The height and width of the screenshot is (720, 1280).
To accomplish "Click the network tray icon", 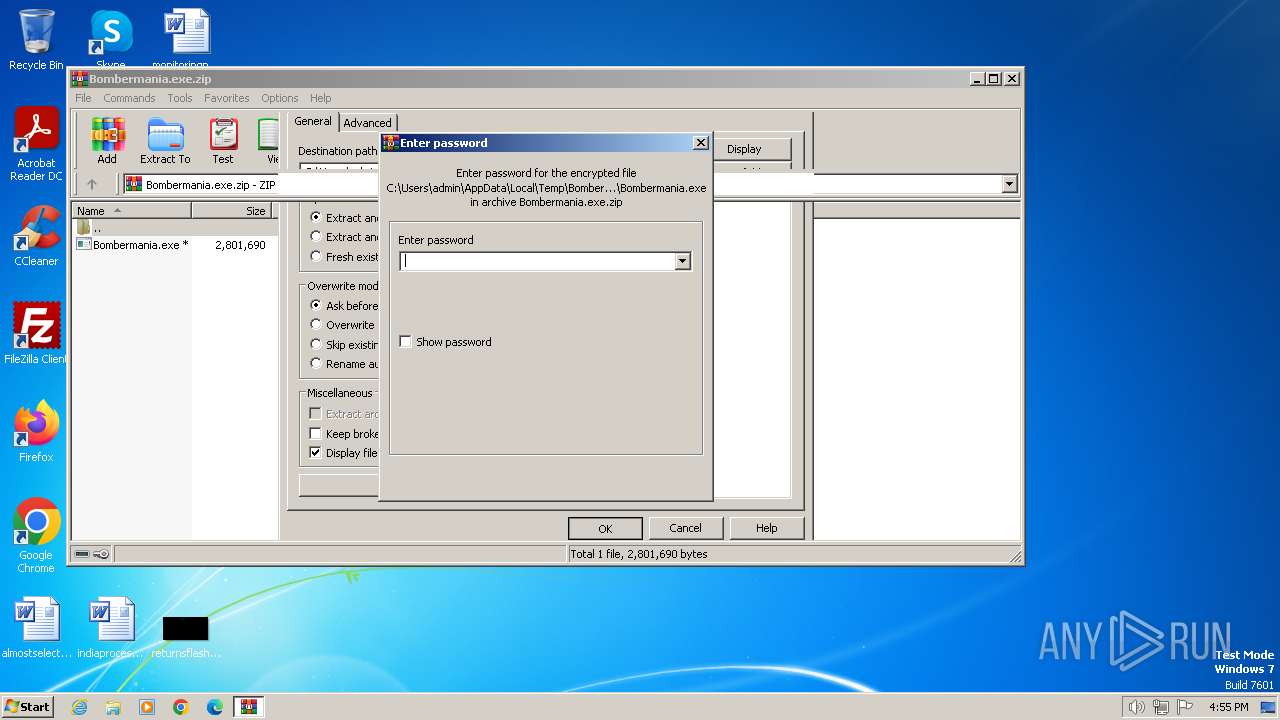I will coord(1161,707).
